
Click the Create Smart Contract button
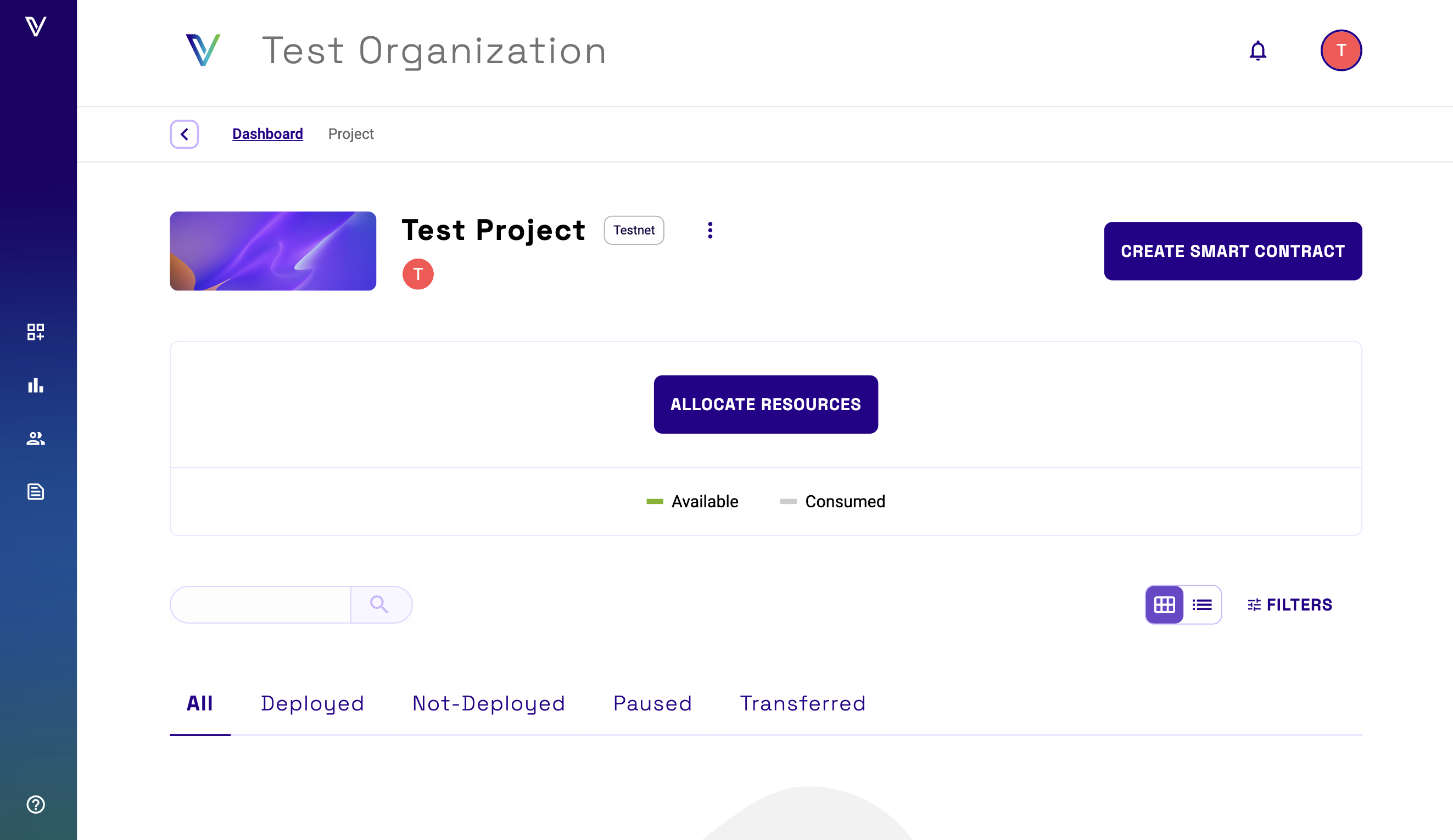pos(1233,251)
